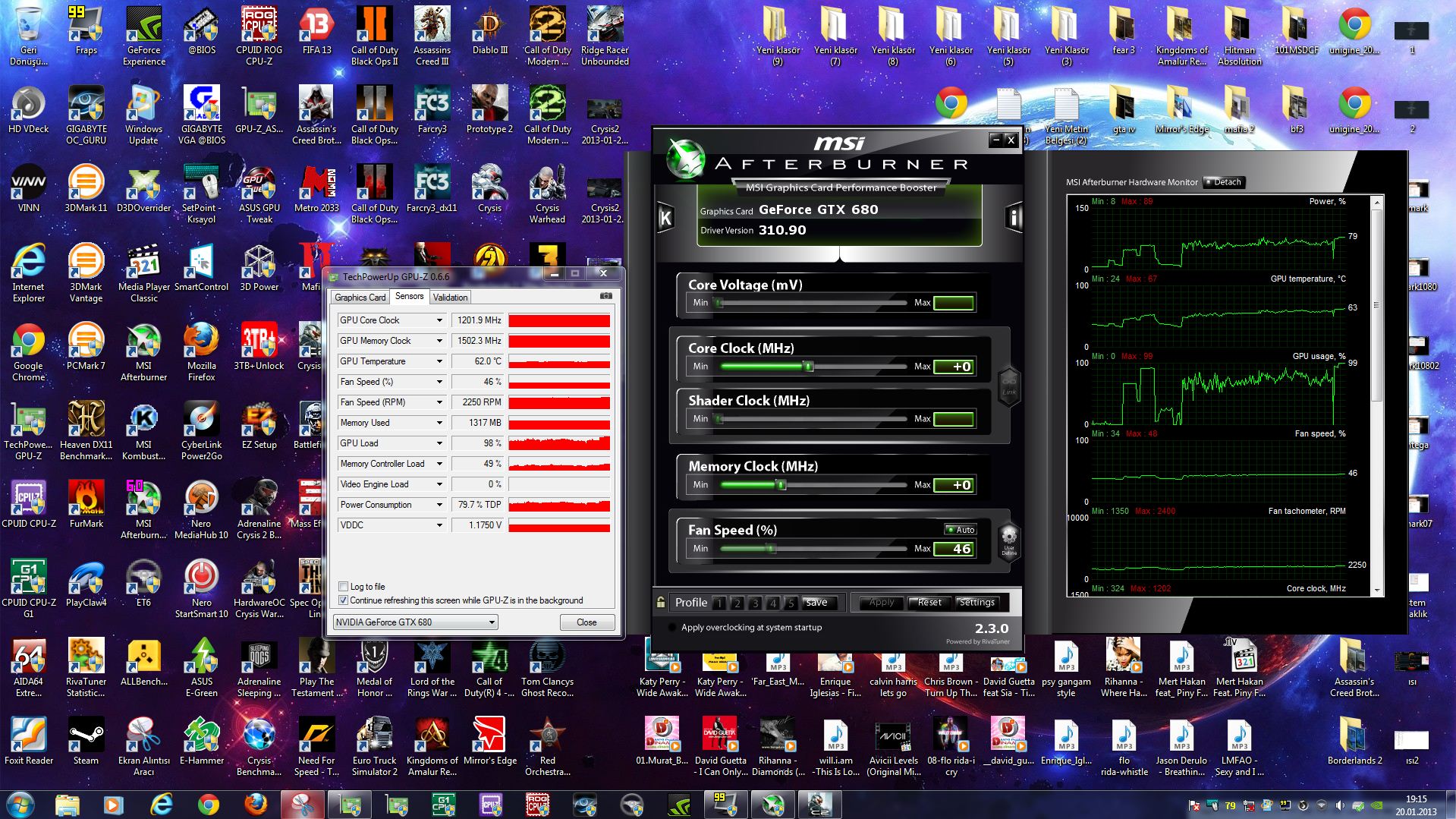The image size is (1456, 819).
Task: Click Memory Clock offset value field
Action: coord(954,484)
